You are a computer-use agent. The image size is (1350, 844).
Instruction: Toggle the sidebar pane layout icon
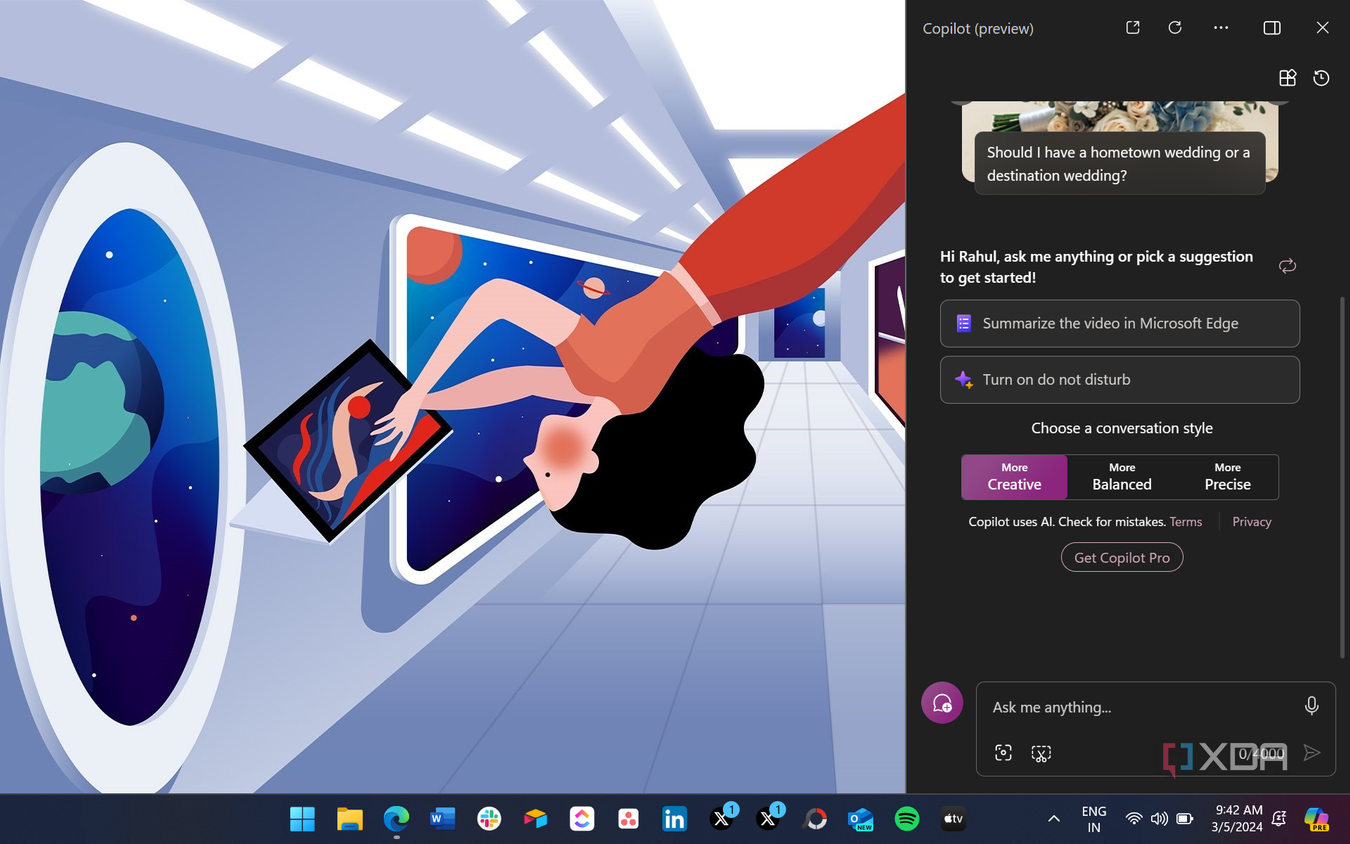tap(1272, 28)
